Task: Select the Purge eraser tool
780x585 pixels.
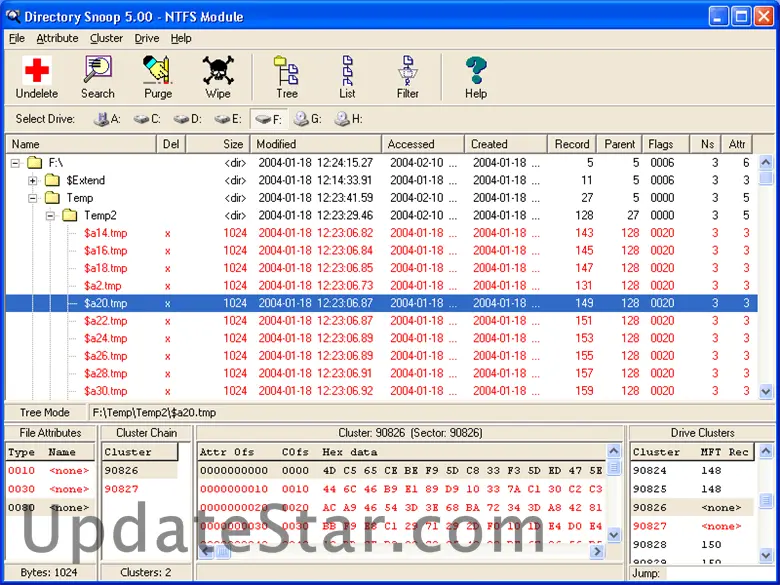Action: tap(158, 70)
